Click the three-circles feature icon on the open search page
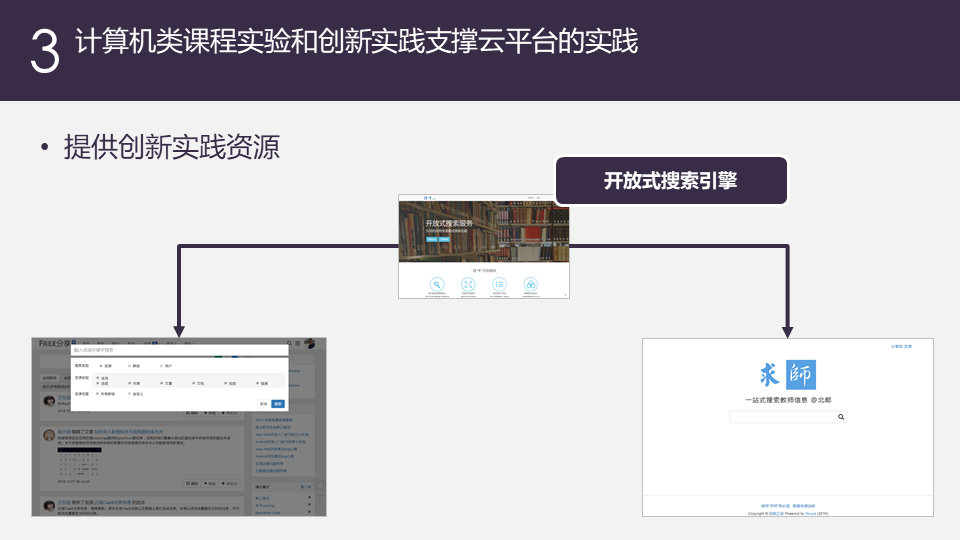The height and width of the screenshot is (540, 960). [530, 284]
